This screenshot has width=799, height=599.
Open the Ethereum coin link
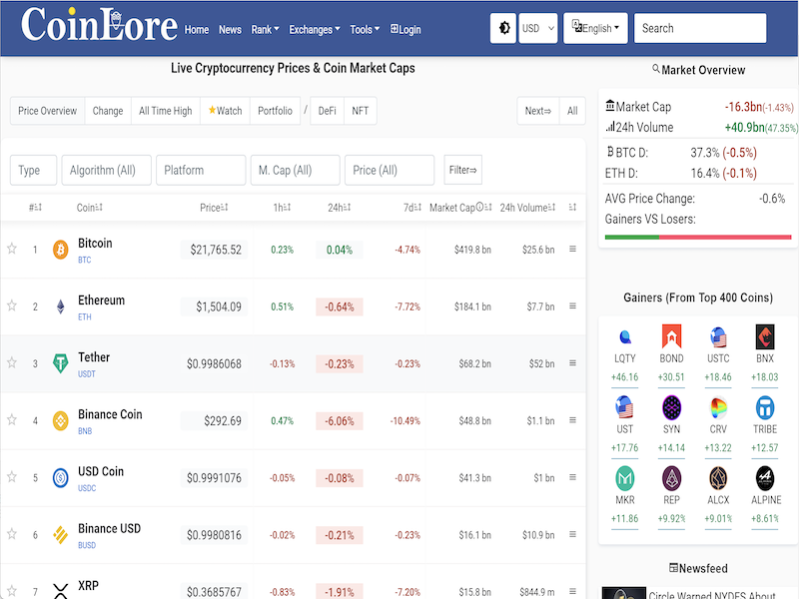pyautogui.click(x=101, y=301)
